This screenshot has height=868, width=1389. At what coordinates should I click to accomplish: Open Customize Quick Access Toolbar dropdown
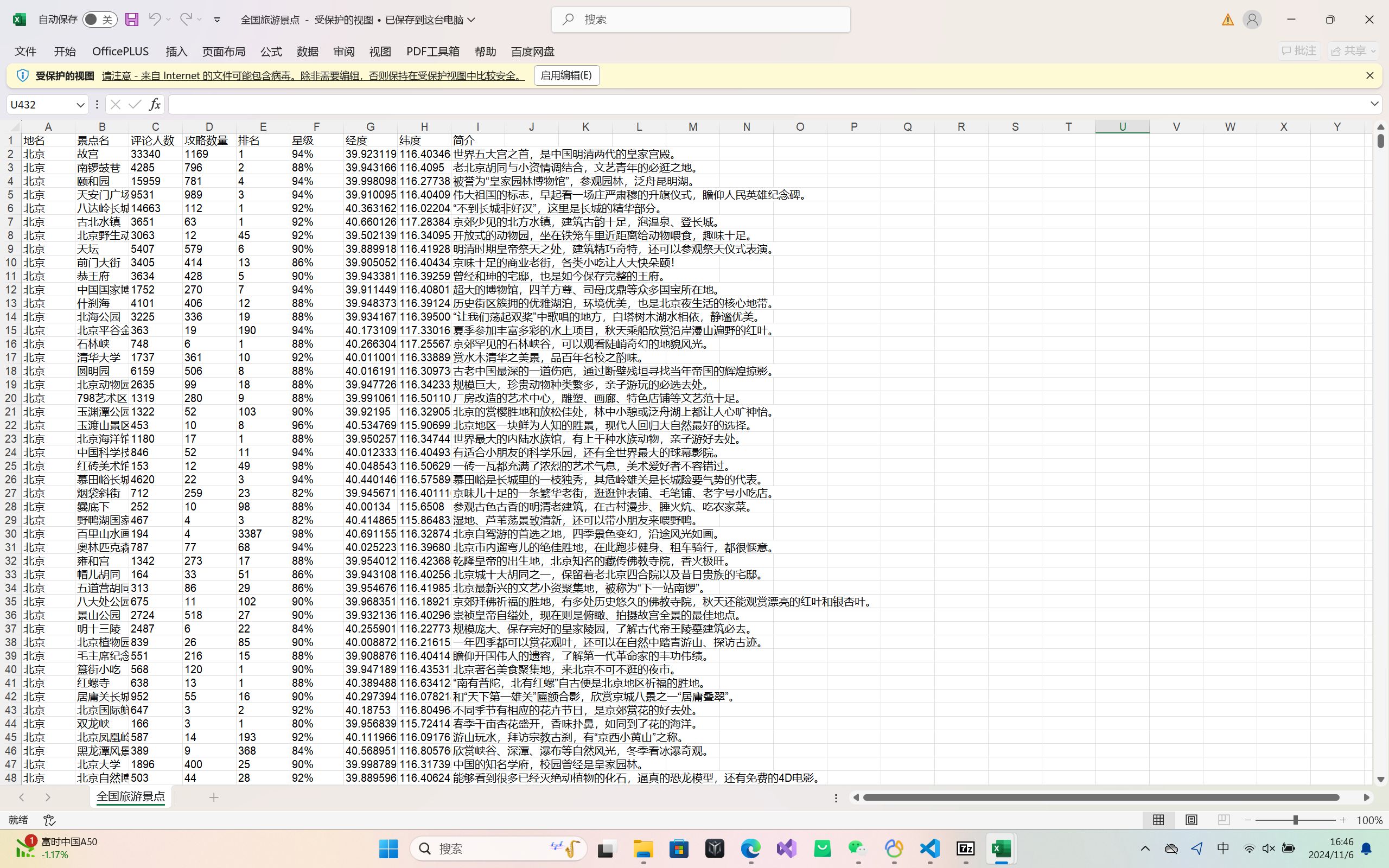[x=217, y=20]
